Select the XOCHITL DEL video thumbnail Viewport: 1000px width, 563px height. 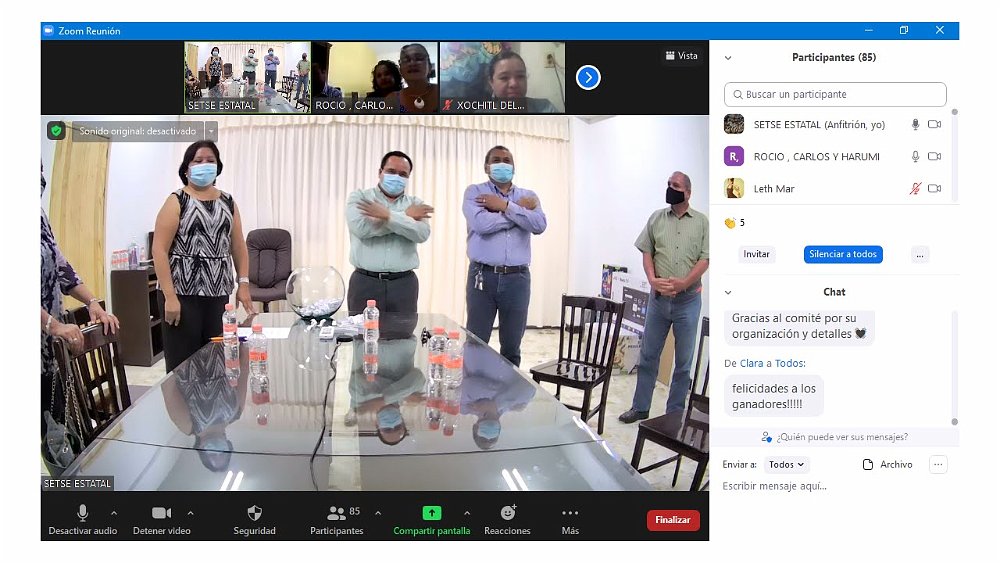pyautogui.click(x=502, y=77)
